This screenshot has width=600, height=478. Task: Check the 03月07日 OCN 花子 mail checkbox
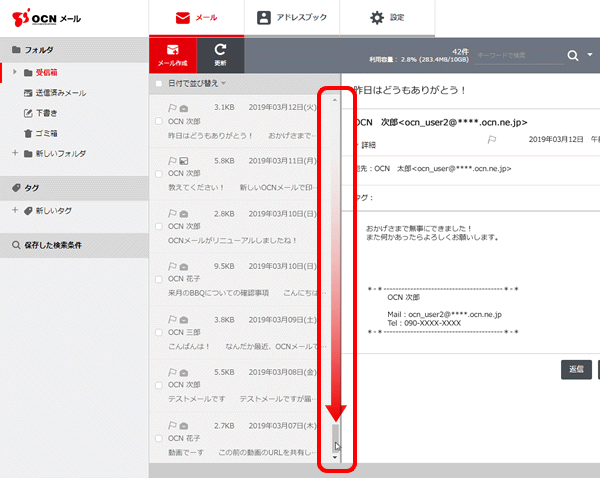pos(158,438)
